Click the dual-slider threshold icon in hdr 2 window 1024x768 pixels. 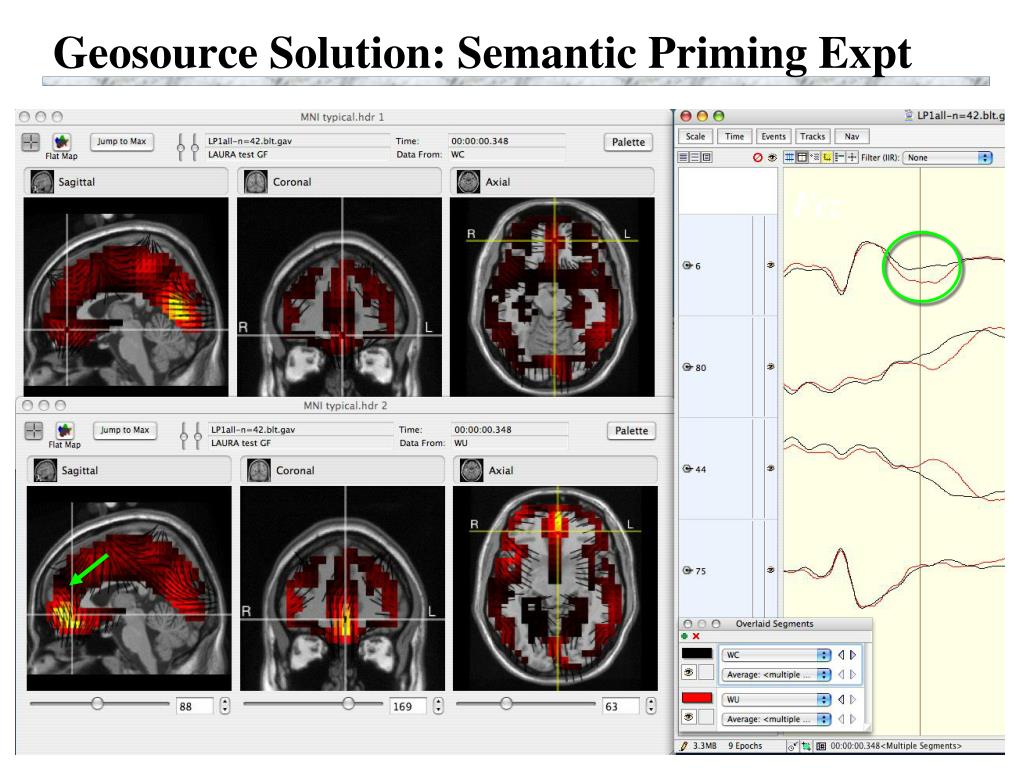click(x=191, y=436)
